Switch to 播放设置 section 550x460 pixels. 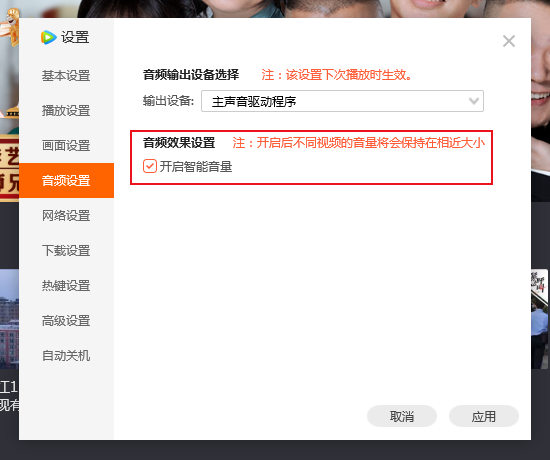coord(66,111)
